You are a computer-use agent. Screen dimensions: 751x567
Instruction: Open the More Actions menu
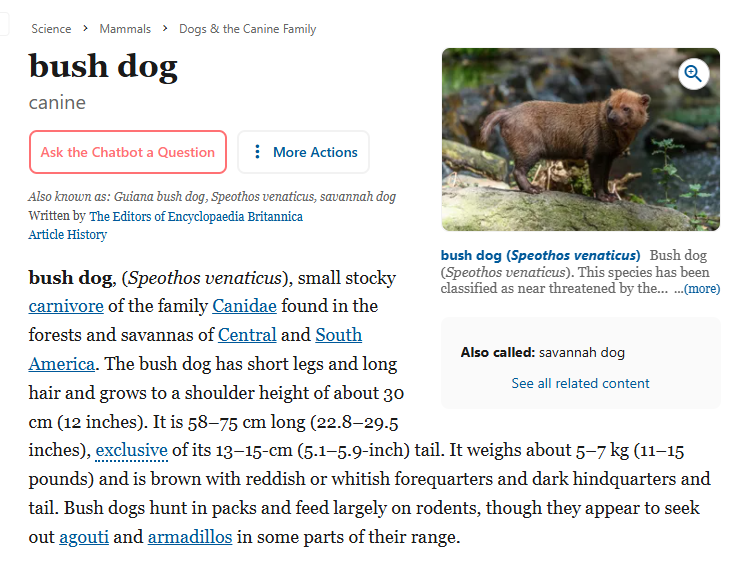[x=304, y=152]
